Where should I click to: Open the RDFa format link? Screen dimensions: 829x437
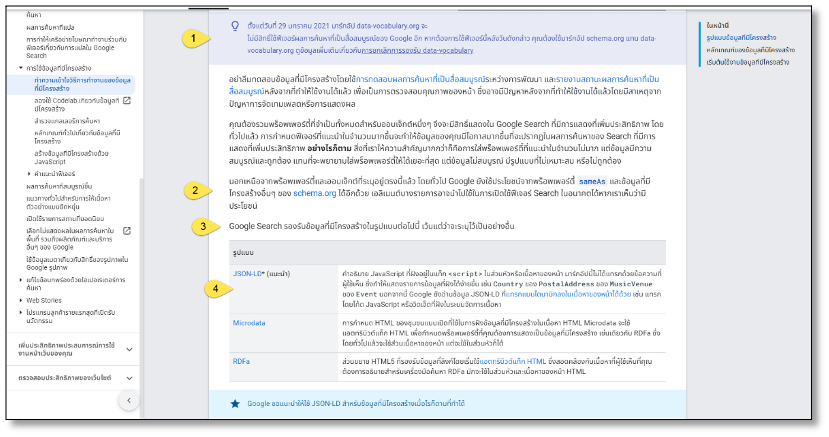241,361
